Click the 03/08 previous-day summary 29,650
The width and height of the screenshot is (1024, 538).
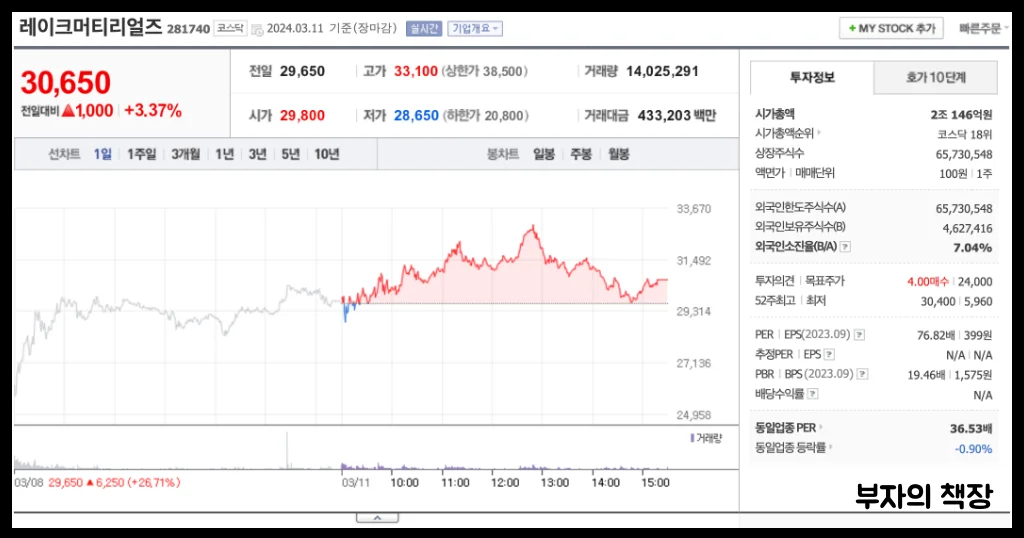pyautogui.click(x=65, y=483)
